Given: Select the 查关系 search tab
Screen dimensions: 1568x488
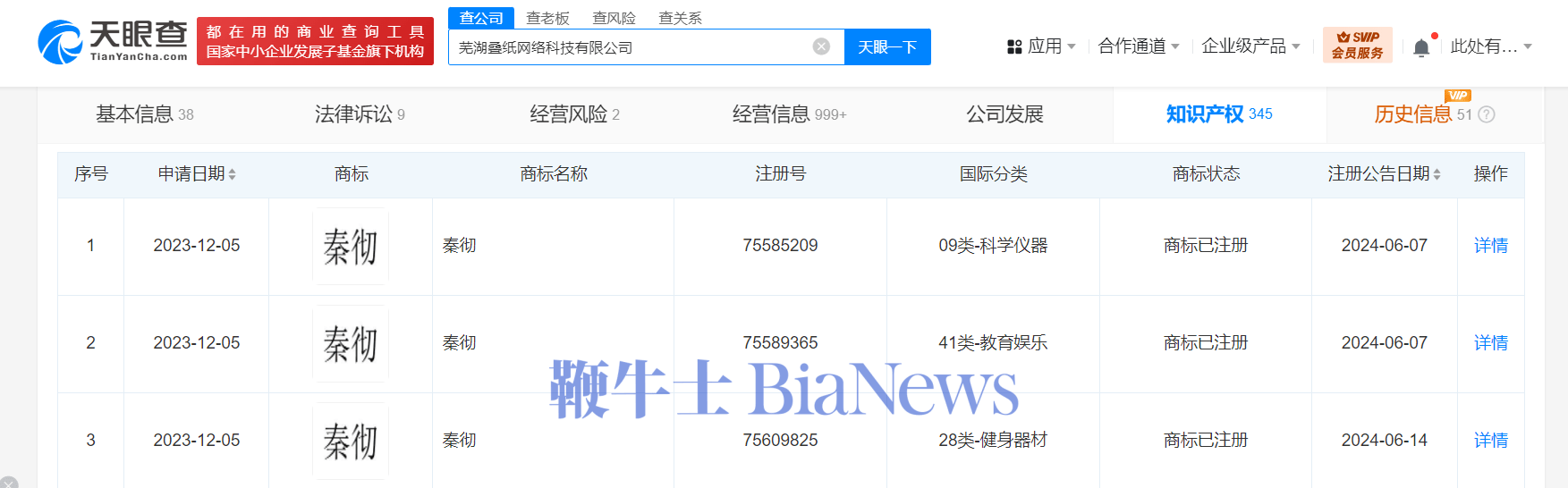Looking at the screenshot, I should point(680,18).
